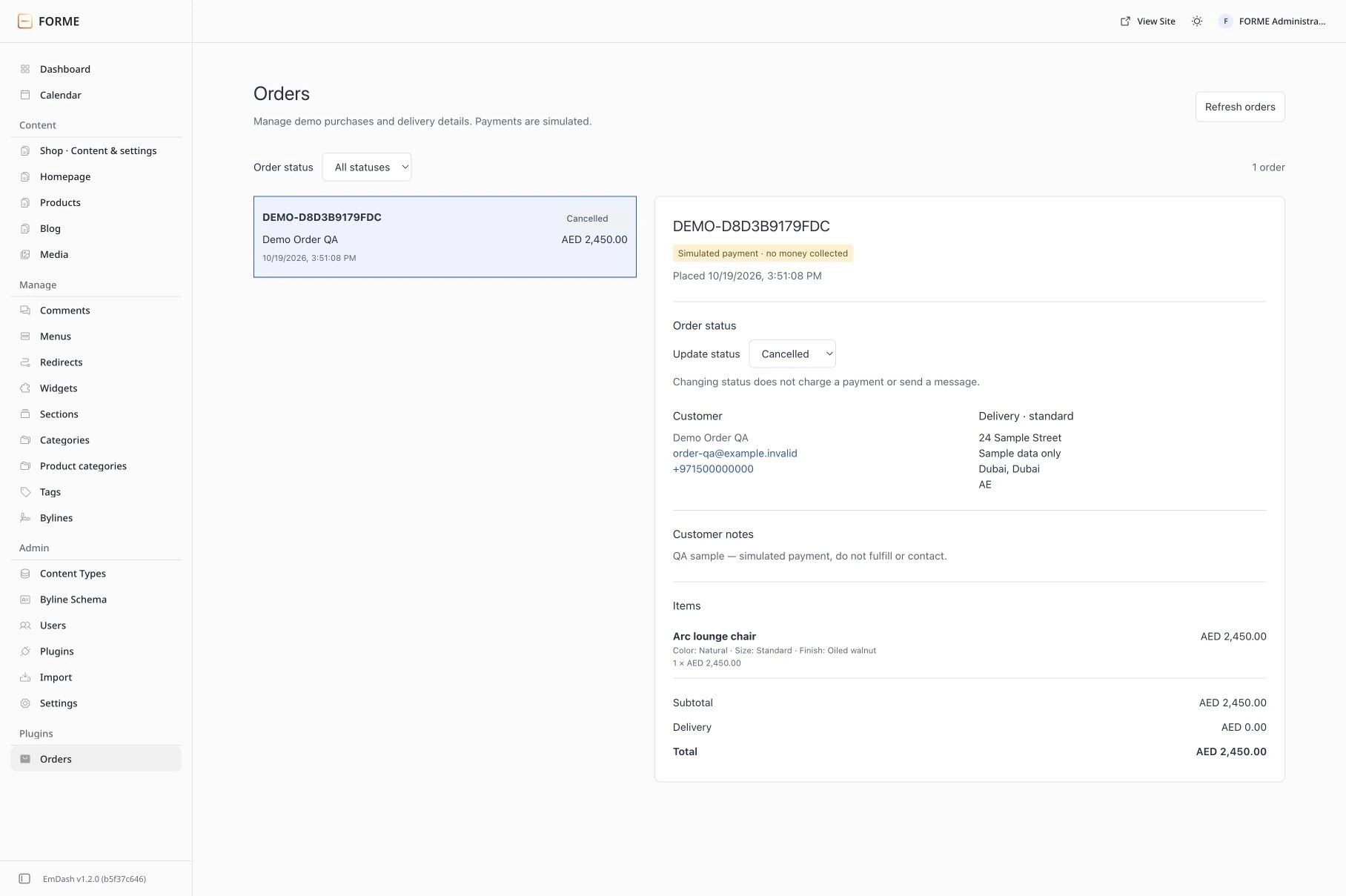Select the Orders plugin item
Screen dimensions: 1346x896
click(x=96, y=759)
